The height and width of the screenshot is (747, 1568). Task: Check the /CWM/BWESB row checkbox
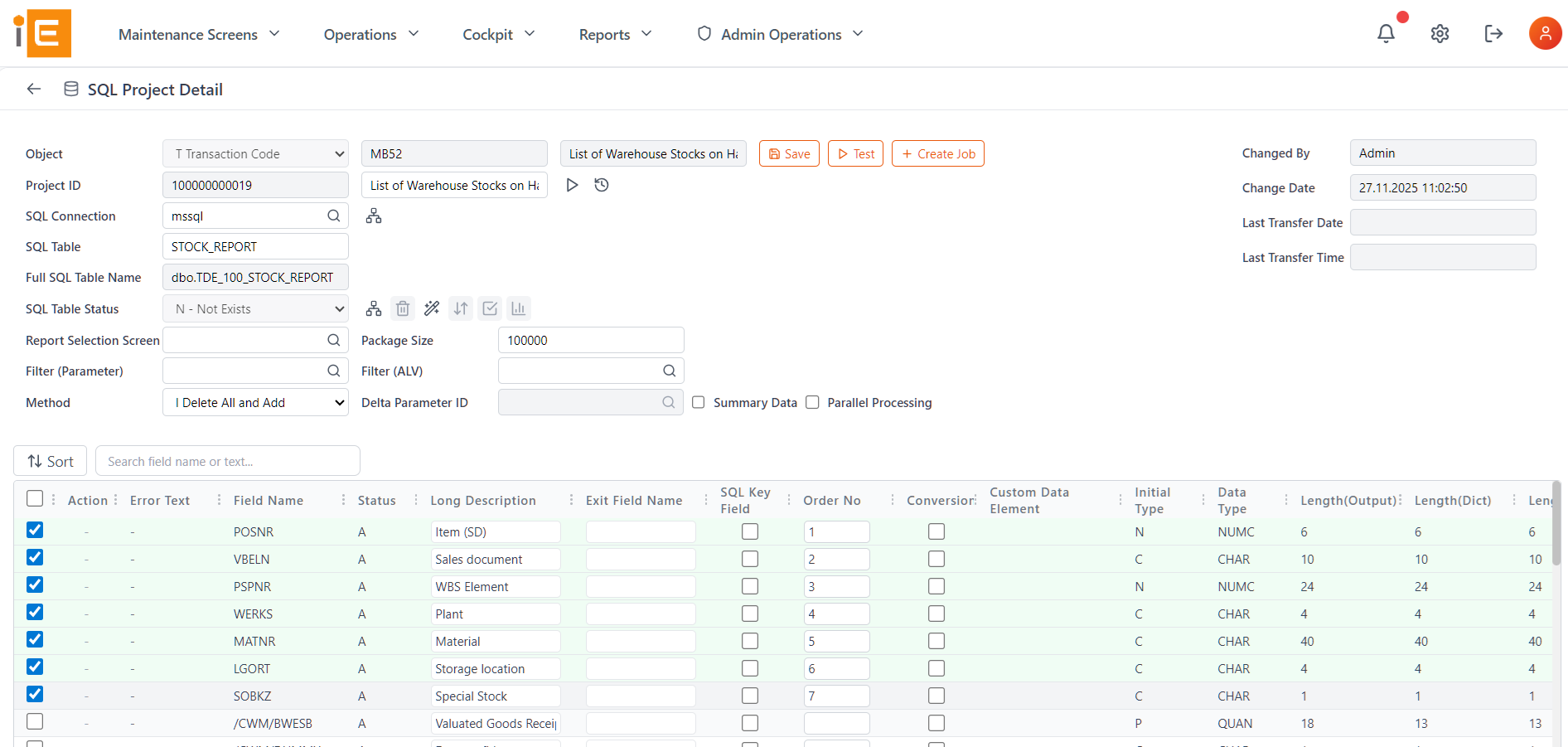coord(35,721)
